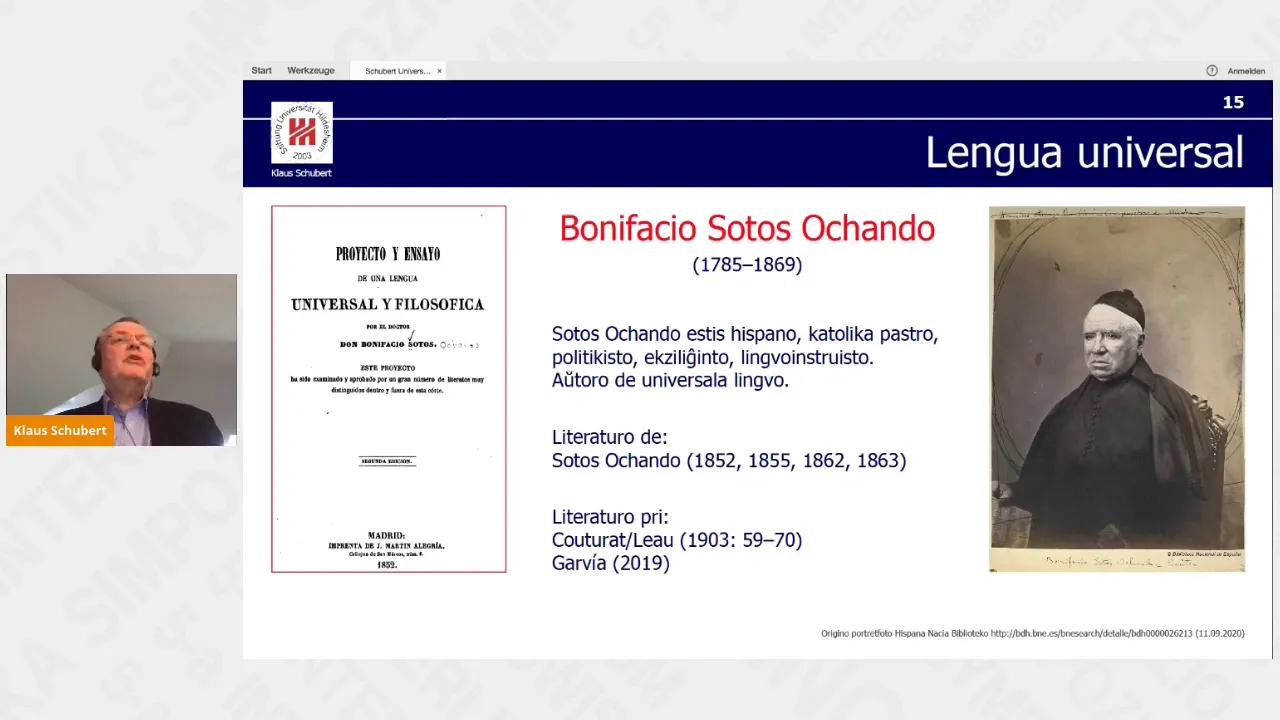This screenshot has height=720, width=1280.
Task: Click the reference 'Garvía (2019)'
Action: click(611, 564)
